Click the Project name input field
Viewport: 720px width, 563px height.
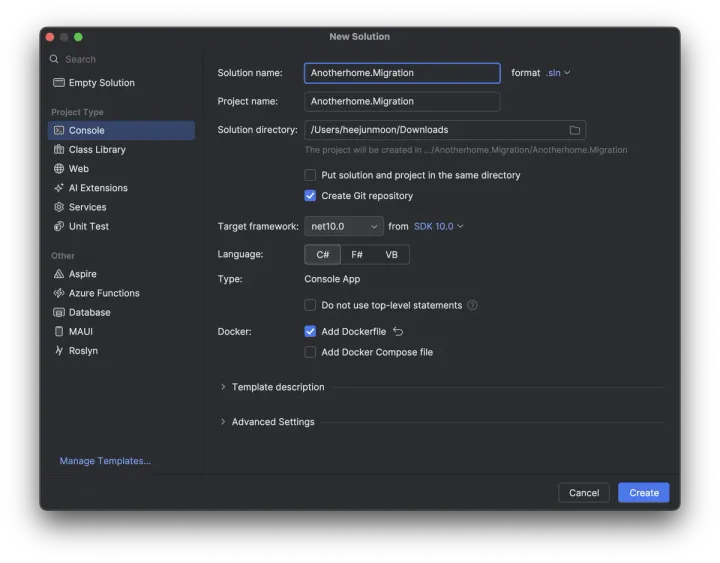(x=402, y=101)
